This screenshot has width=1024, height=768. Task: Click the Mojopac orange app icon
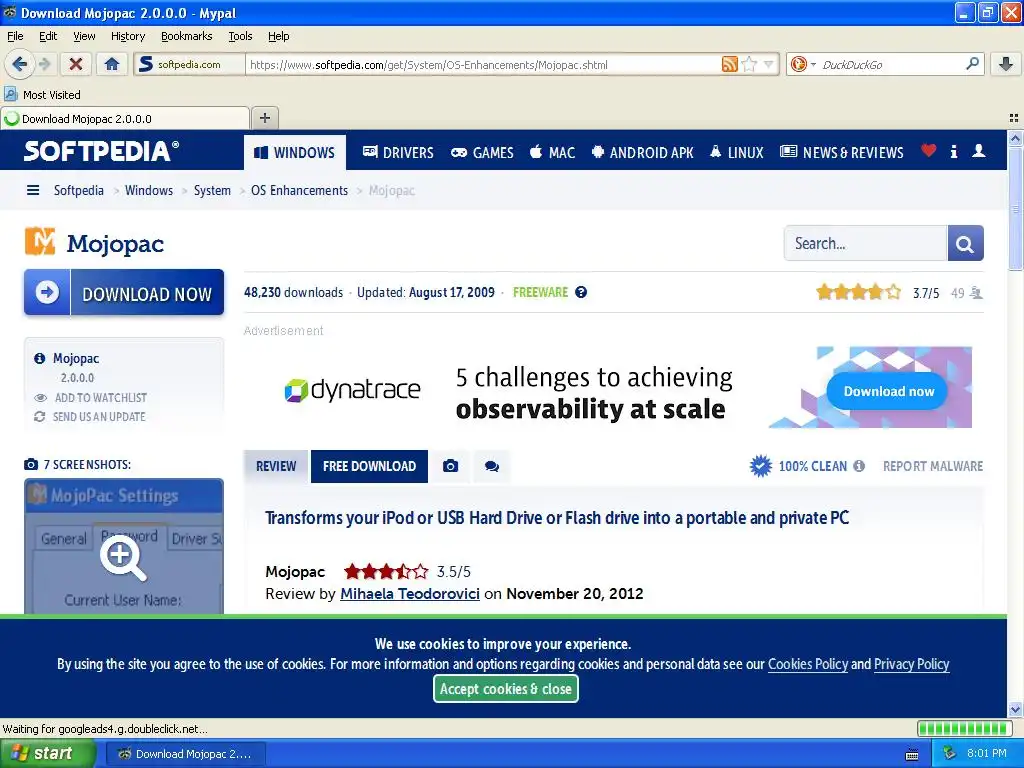click(40, 241)
